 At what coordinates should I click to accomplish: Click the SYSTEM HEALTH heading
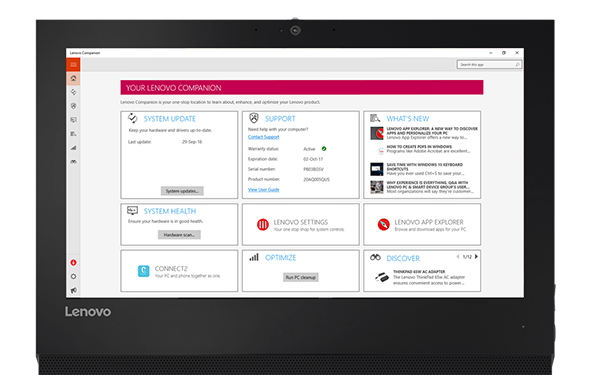point(170,211)
